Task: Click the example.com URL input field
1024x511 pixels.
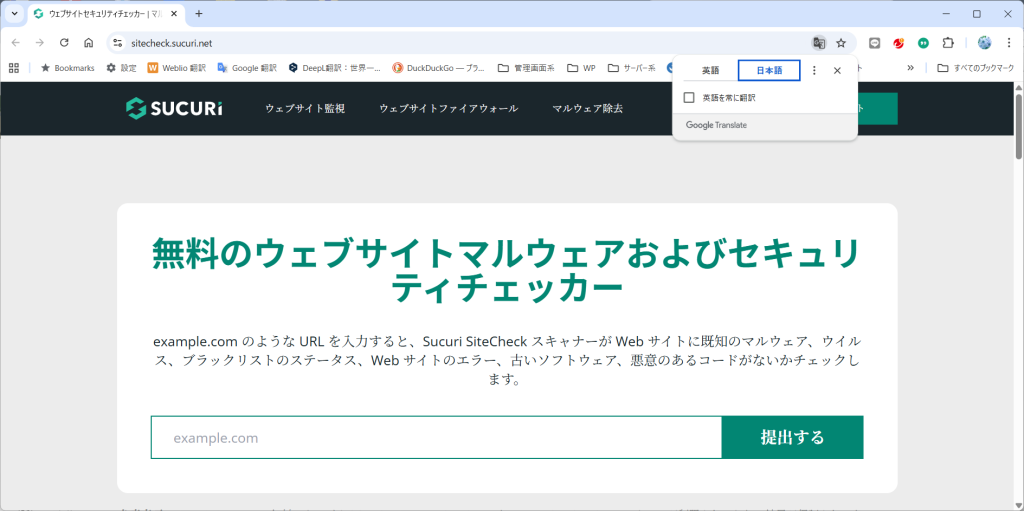Action: (x=436, y=438)
